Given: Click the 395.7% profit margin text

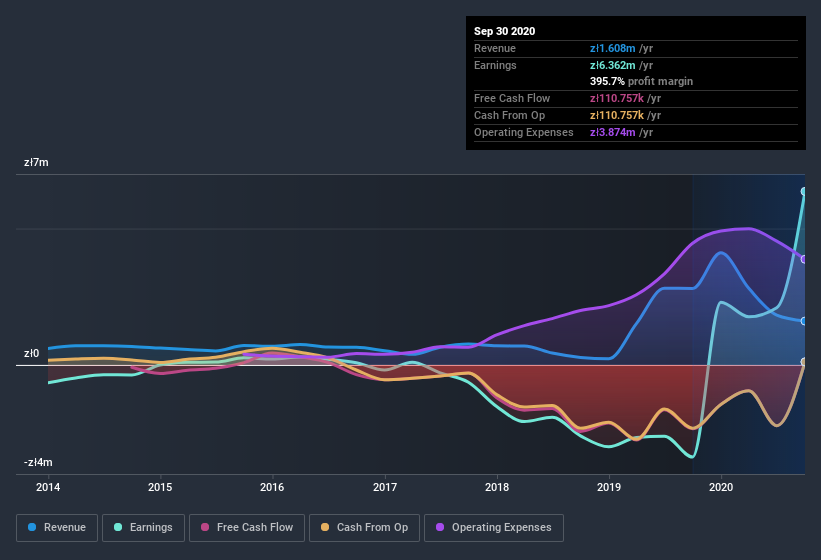Looking at the screenshot, I should (641, 81).
